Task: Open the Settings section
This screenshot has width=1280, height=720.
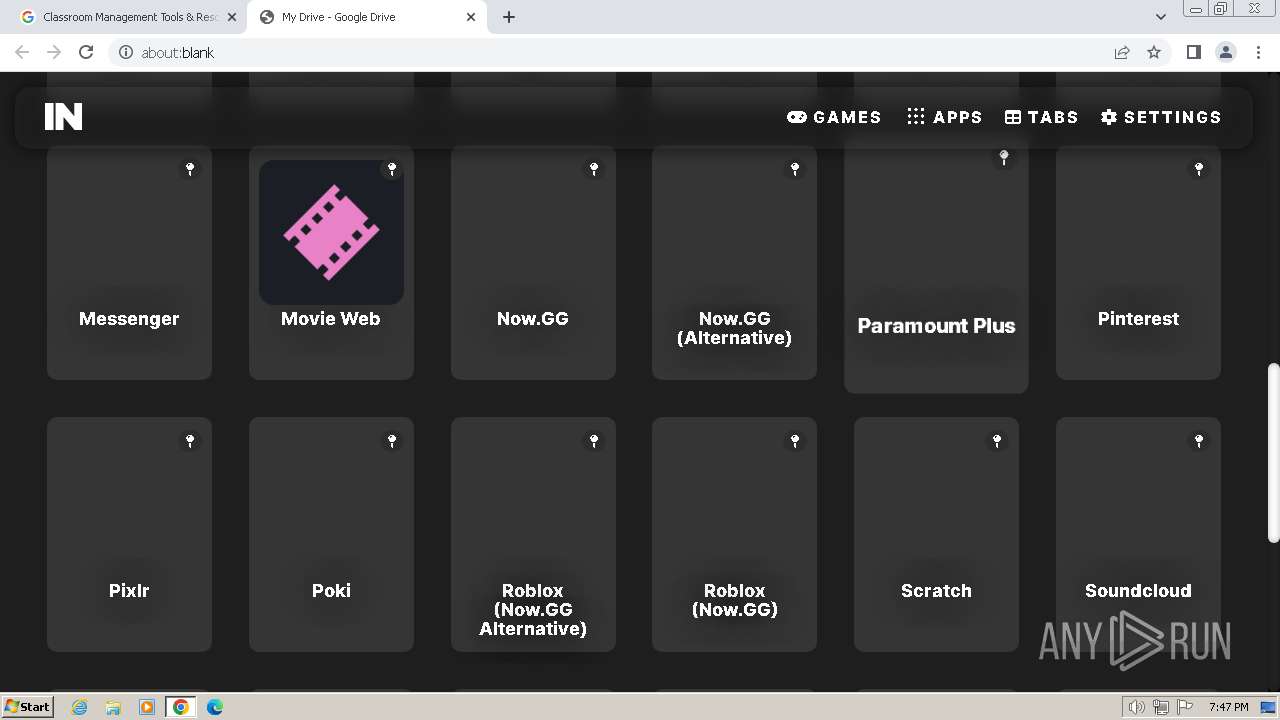Action: (x=1161, y=117)
